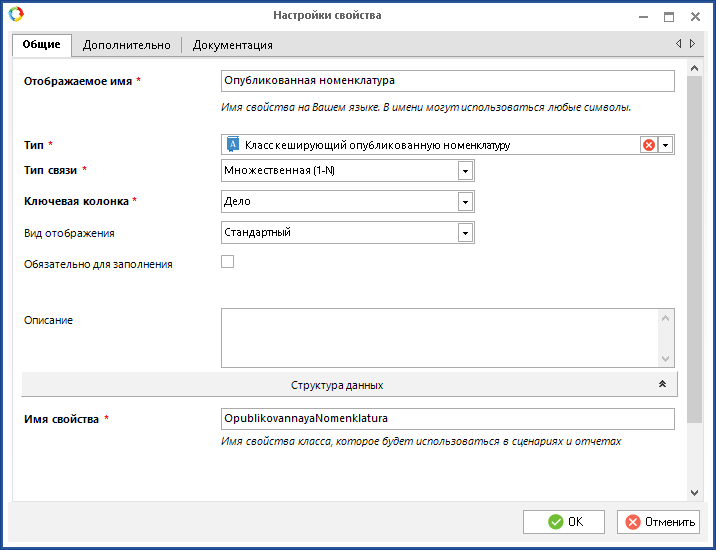Viewport: 716px width, 550px height.
Task: Open the Ключевая колонка dropdown
Action: [x=465, y=202]
